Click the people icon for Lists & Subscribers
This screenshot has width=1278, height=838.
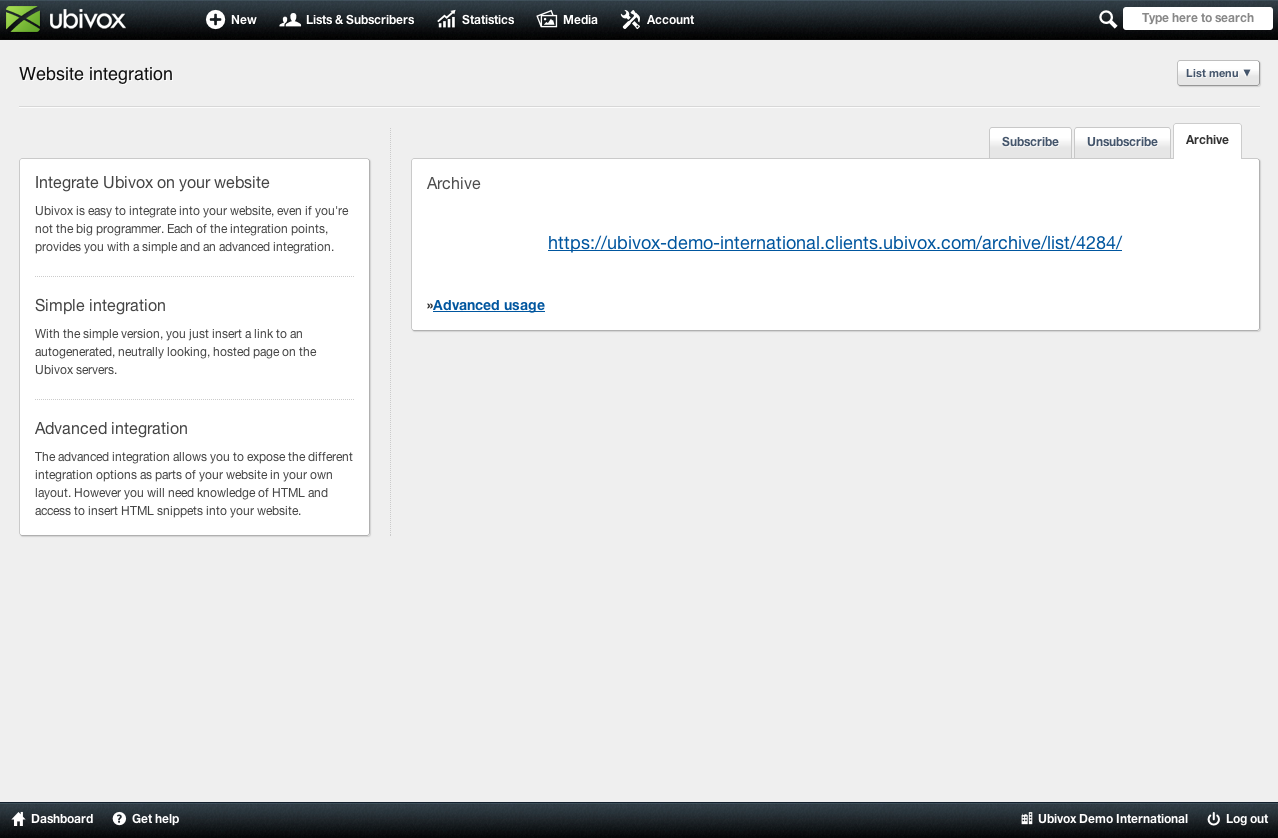(290, 19)
